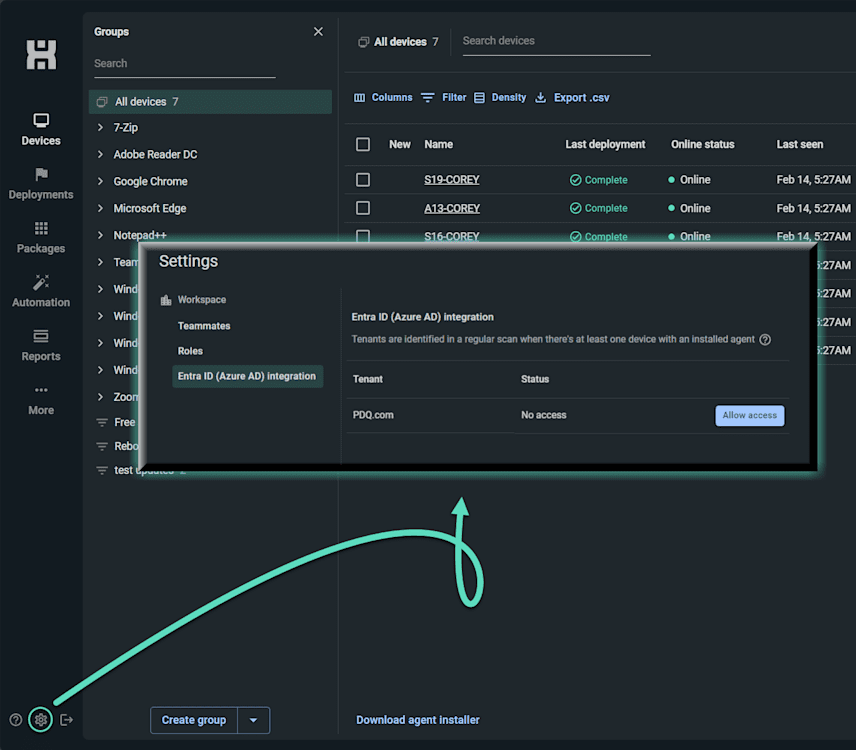The width and height of the screenshot is (856, 750).
Task: Sort by the New column header
Action: point(400,145)
